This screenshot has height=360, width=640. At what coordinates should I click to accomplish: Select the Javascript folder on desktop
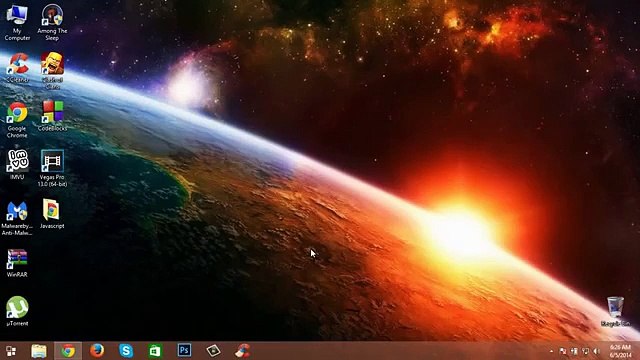52,213
